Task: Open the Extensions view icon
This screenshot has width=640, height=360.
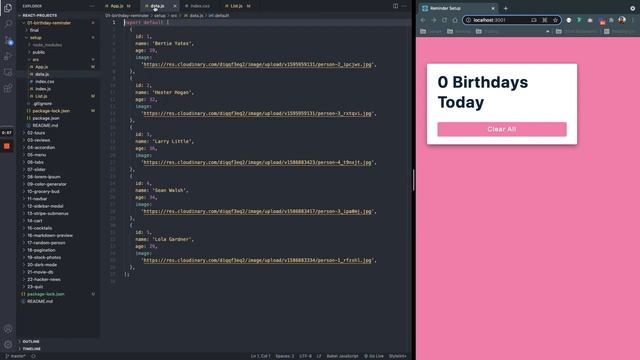Action: [8, 88]
